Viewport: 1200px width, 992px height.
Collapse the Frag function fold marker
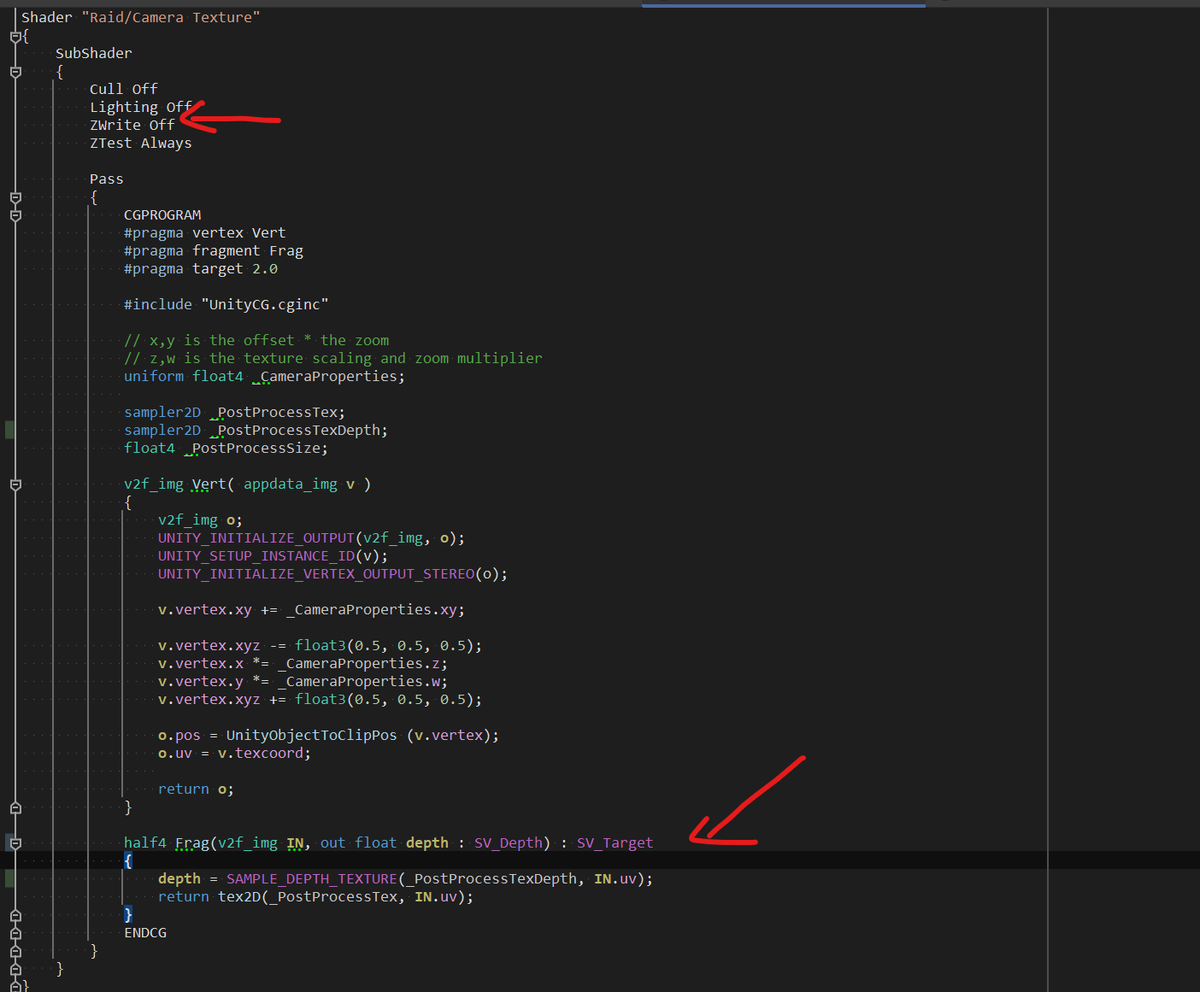pos(14,843)
